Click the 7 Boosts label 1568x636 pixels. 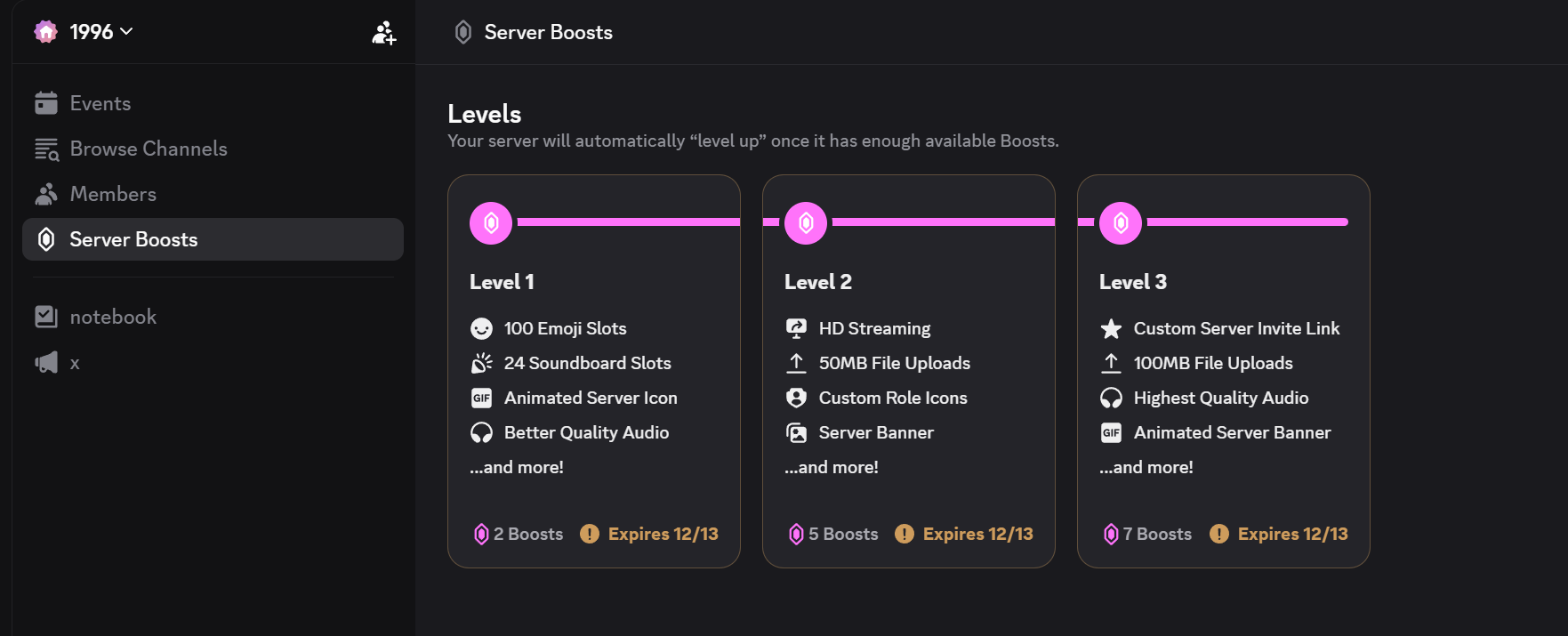pos(1157,534)
